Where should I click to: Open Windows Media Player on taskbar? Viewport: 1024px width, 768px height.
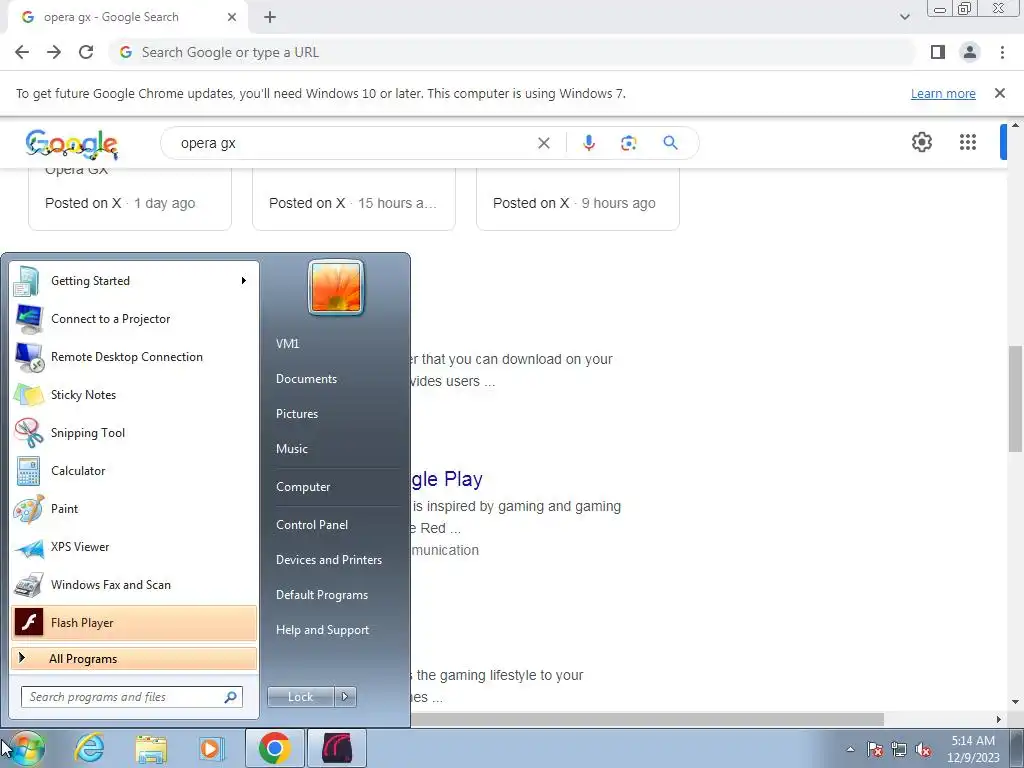tap(211, 748)
